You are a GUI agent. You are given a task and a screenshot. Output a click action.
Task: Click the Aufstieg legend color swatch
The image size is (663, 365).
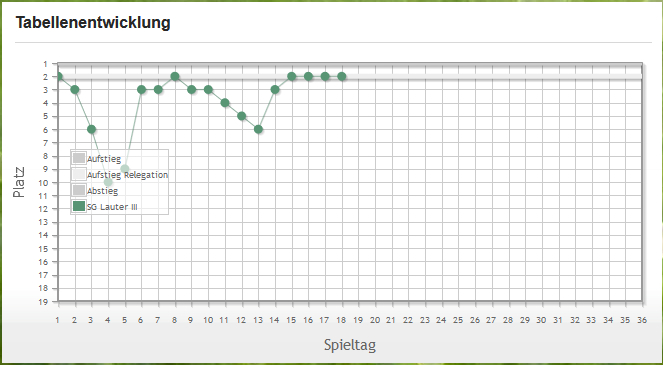coord(79,158)
